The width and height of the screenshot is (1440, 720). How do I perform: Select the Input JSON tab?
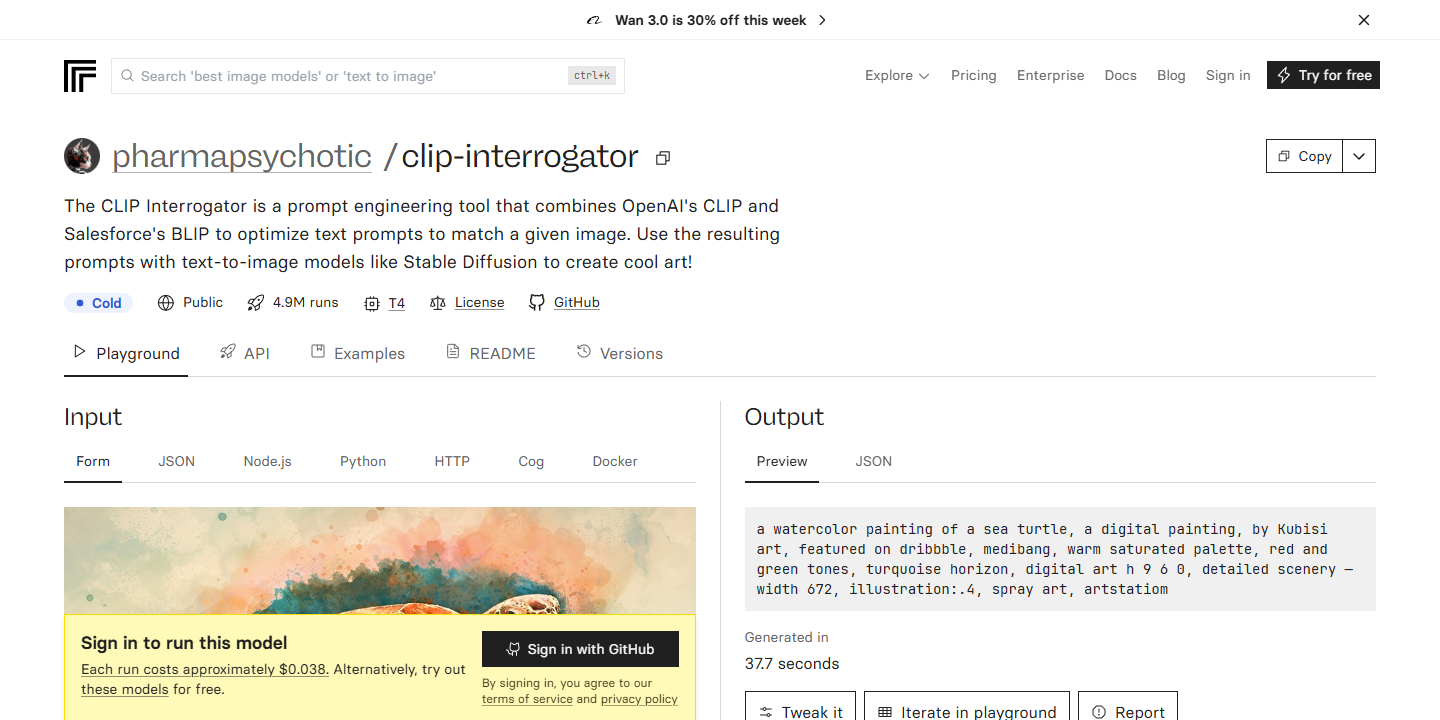(177, 461)
